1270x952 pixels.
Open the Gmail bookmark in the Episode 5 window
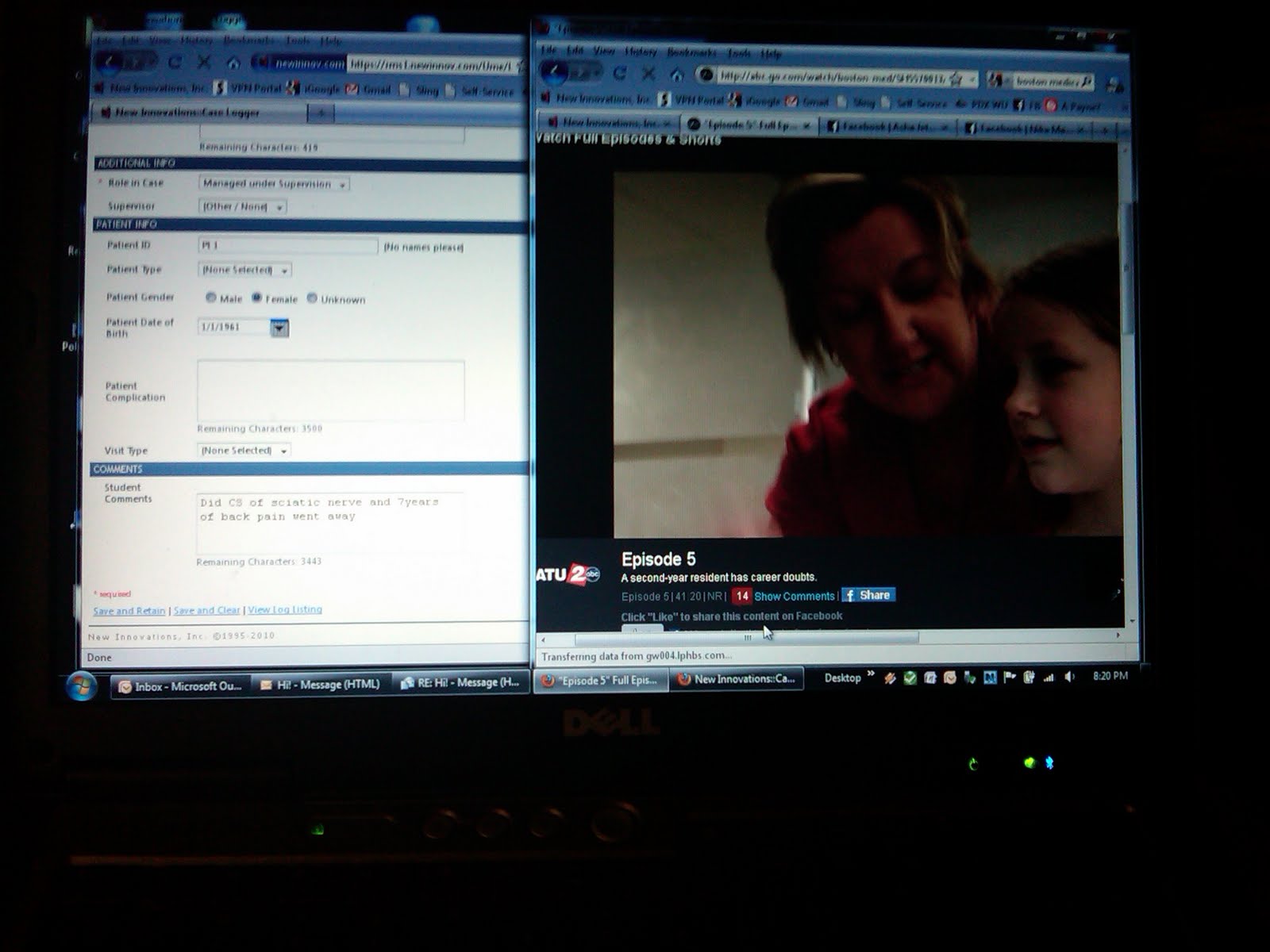(807, 102)
